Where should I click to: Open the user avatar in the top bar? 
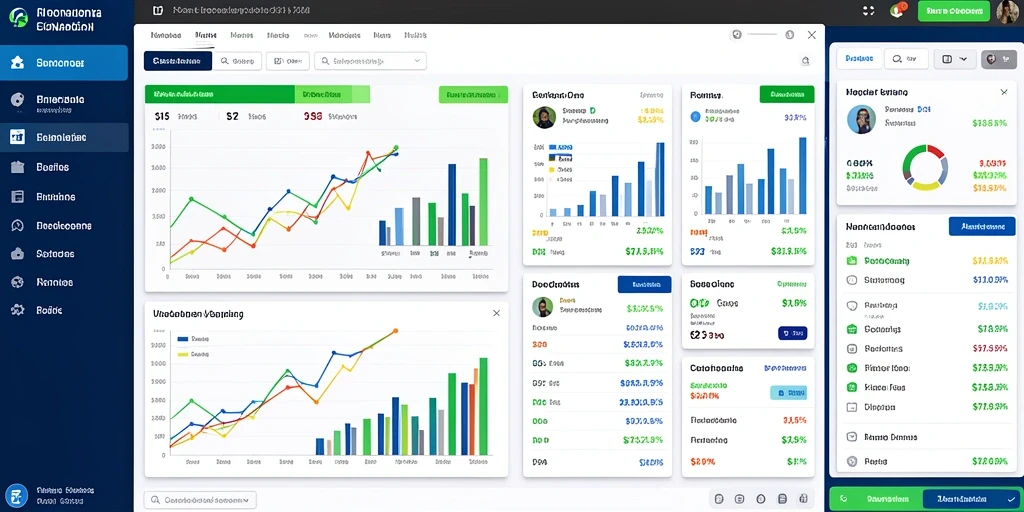[1008, 12]
